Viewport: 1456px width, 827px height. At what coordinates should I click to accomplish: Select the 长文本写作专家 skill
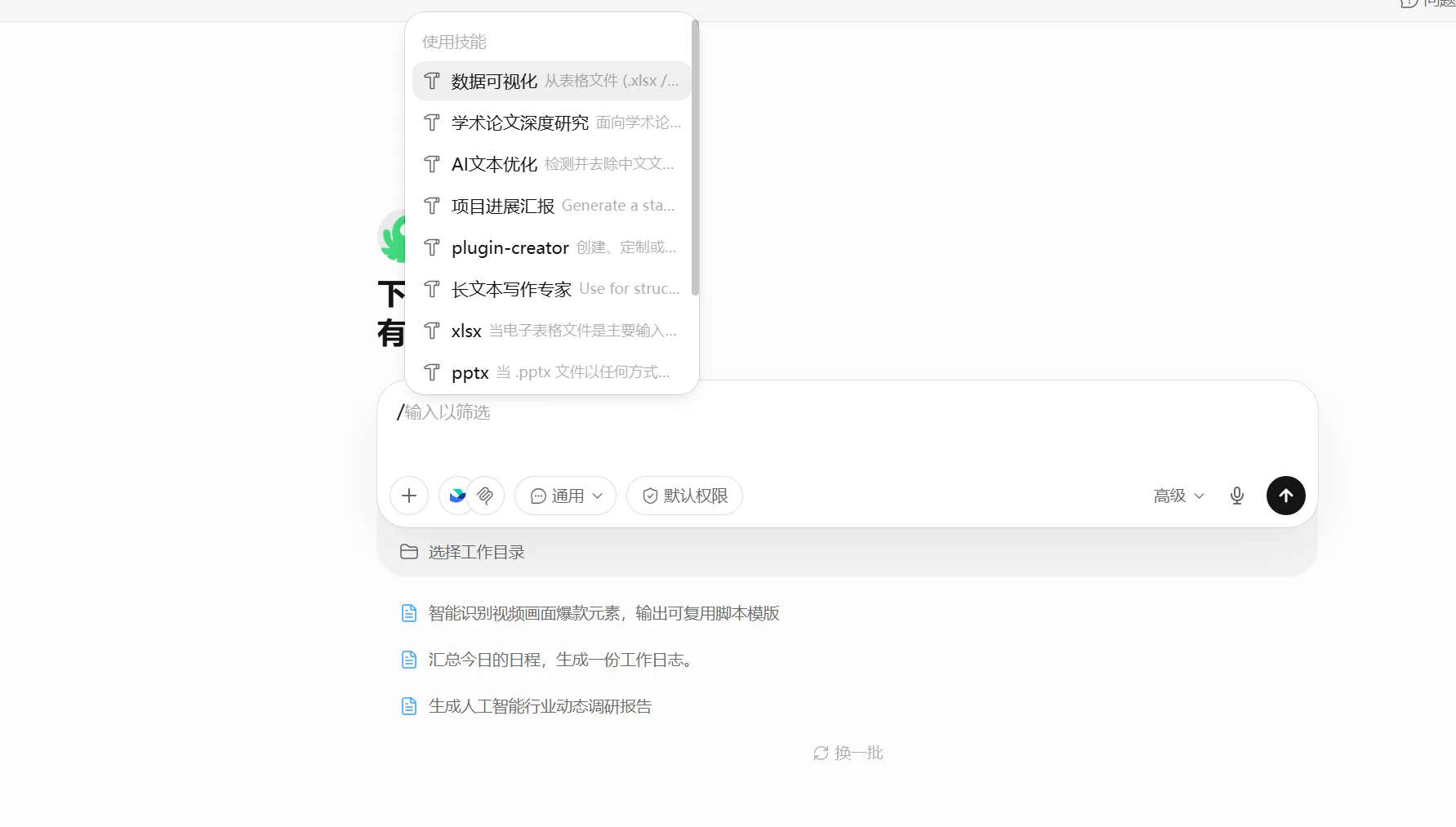[551, 289]
